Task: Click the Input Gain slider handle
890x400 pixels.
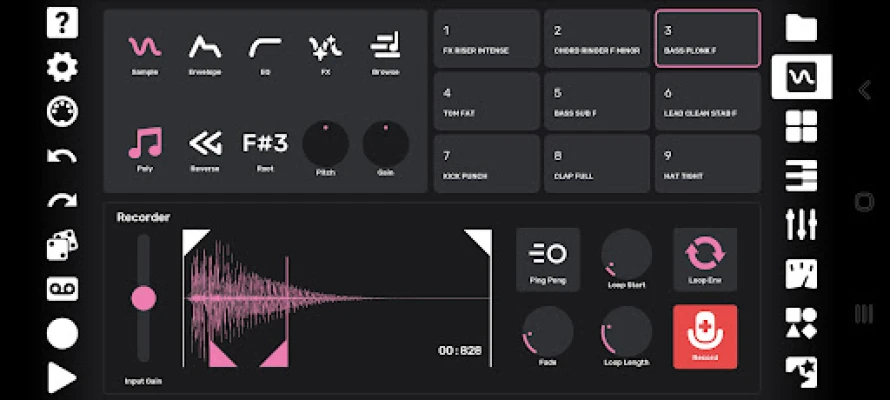Action: tap(144, 298)
